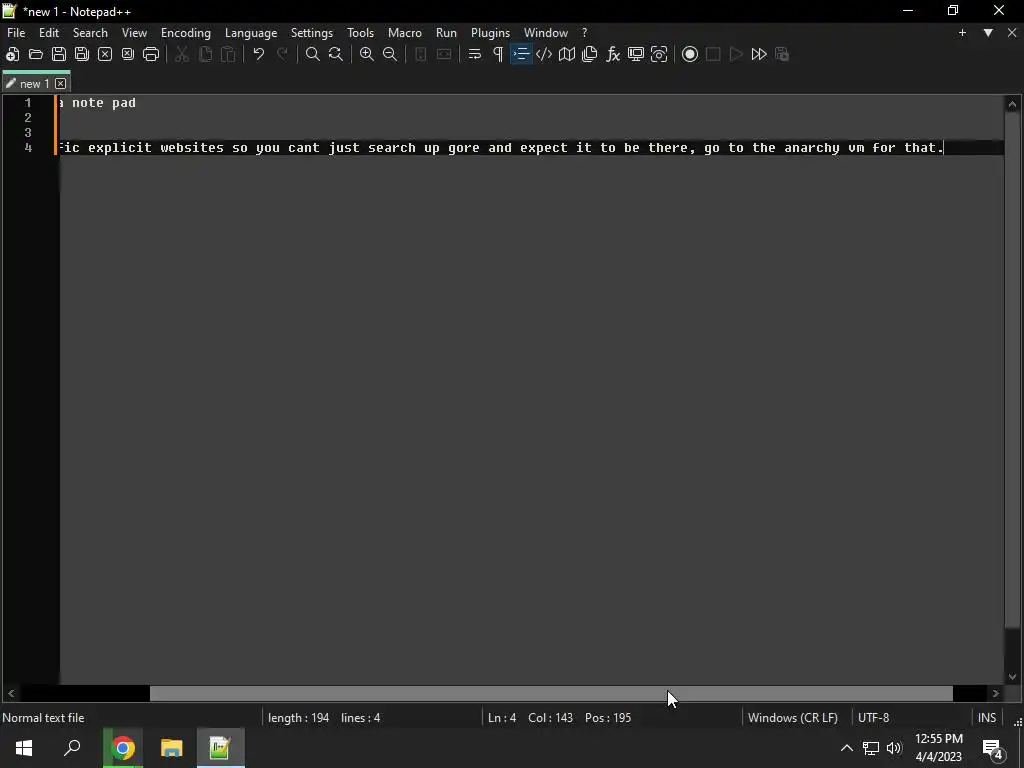
Task: Click line number 2 in the margin
Action: click(x=28, y=118)
